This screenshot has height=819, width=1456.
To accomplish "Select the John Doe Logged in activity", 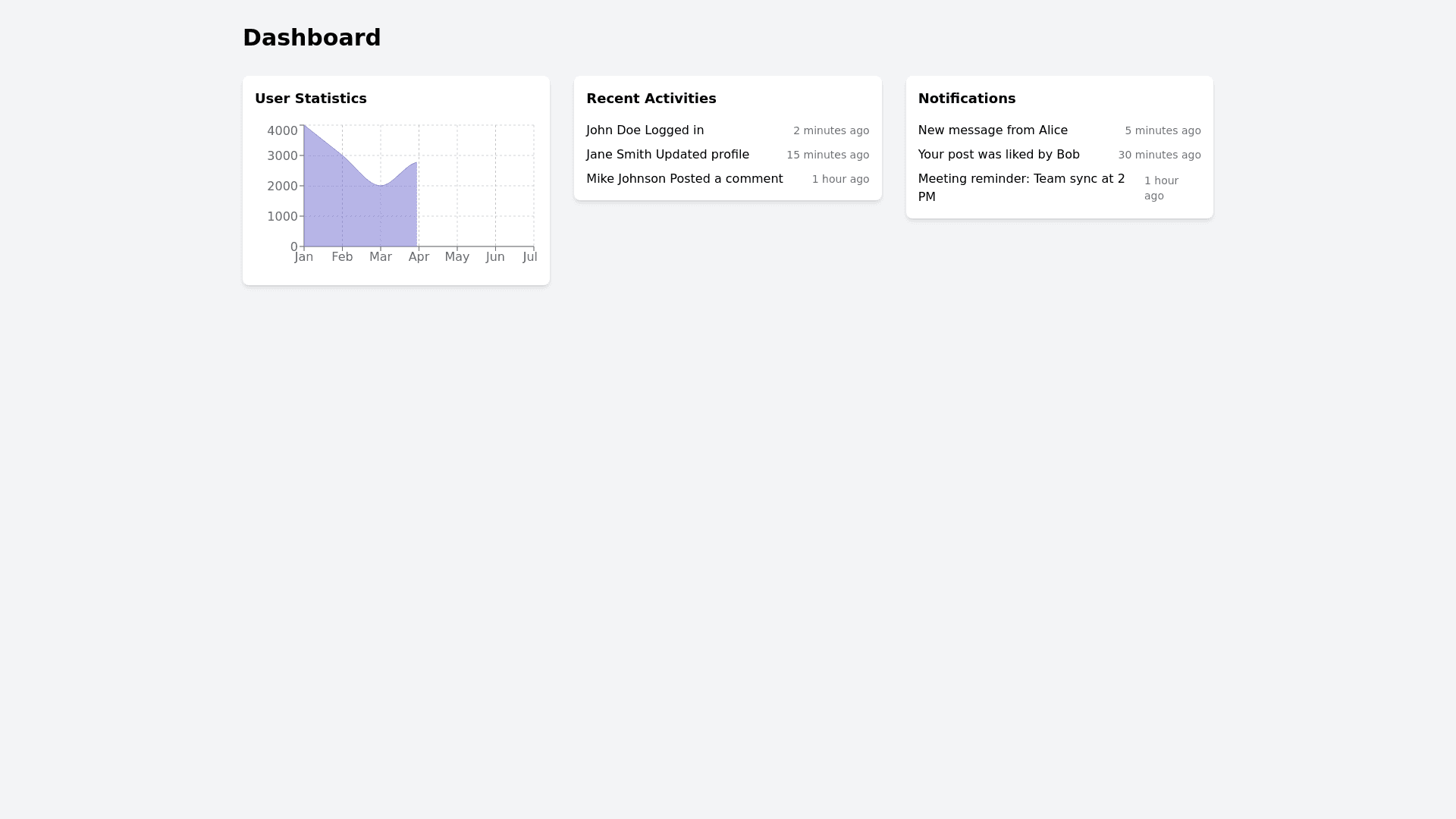I will [645, 130].
